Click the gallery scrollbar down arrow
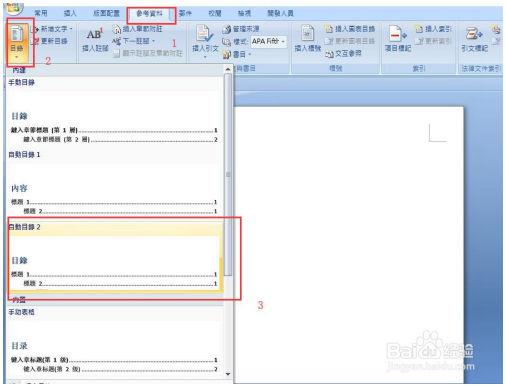This screenshot has width=506, height=387. click(x=228, y=374)
